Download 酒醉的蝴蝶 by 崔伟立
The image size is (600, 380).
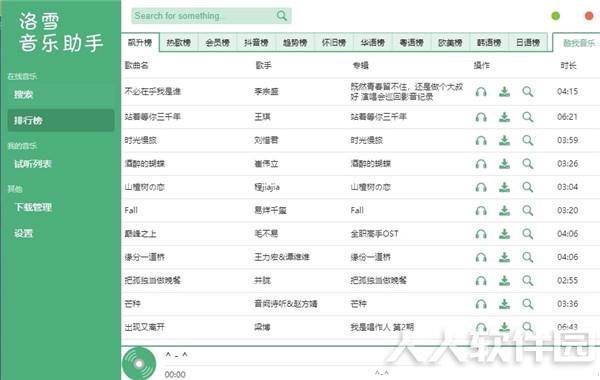point(504,164)
